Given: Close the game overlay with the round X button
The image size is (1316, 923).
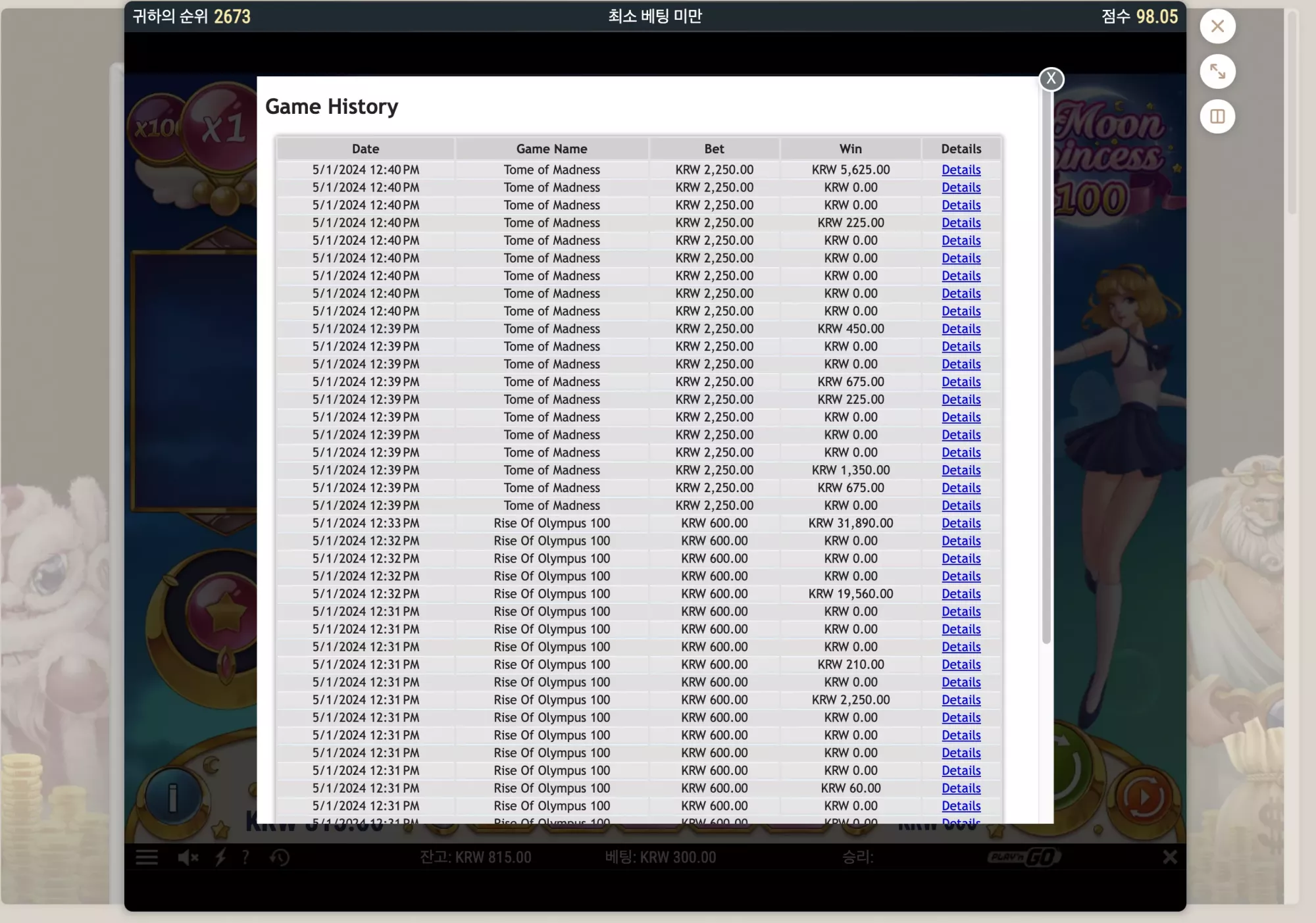Looking at the screenshot, I should tap(1217, 26).
